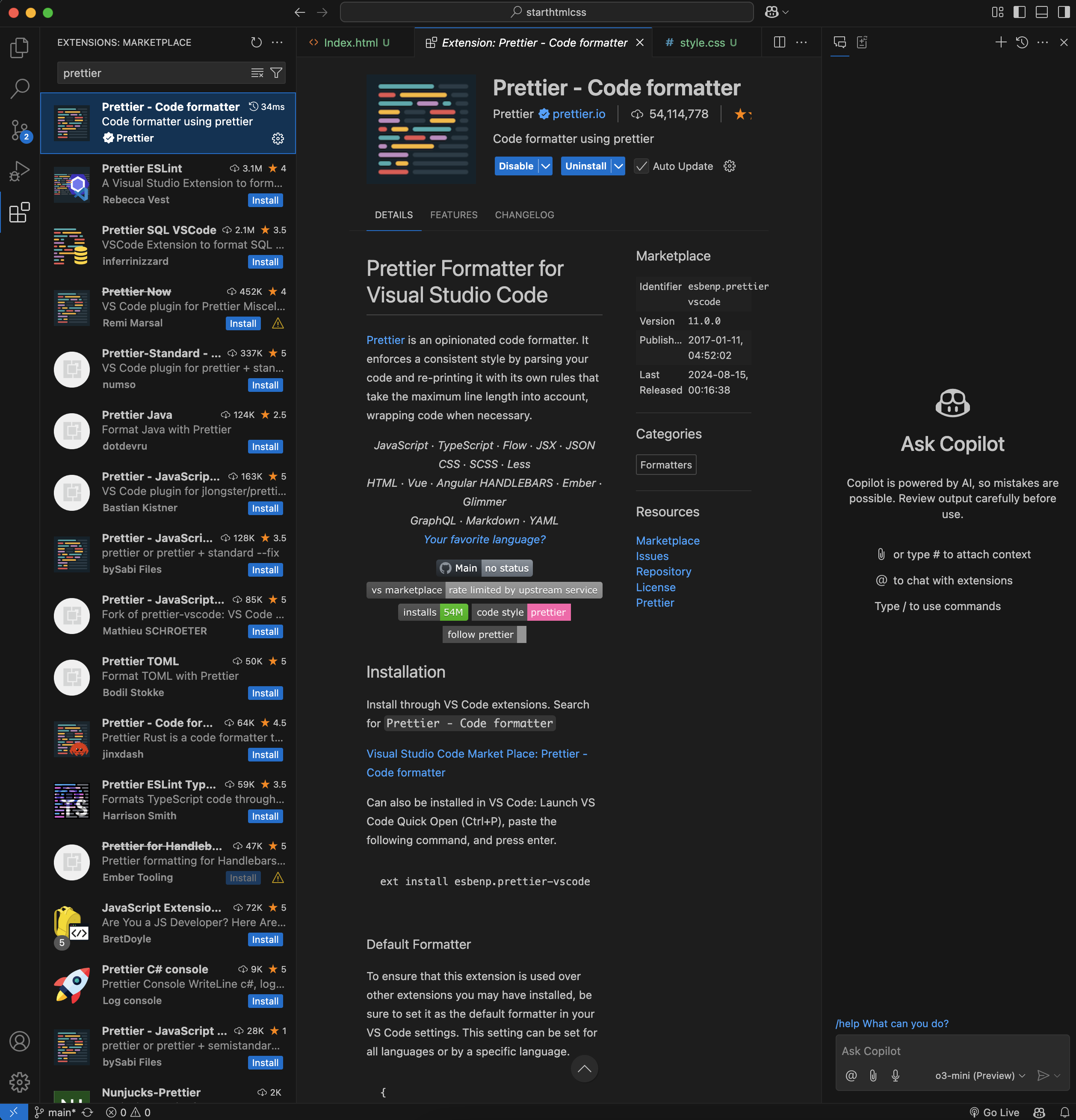Open the Explorer view in activity bar
The width and height of the screenshot is (1076, 1120).
(x=19, y=47)
